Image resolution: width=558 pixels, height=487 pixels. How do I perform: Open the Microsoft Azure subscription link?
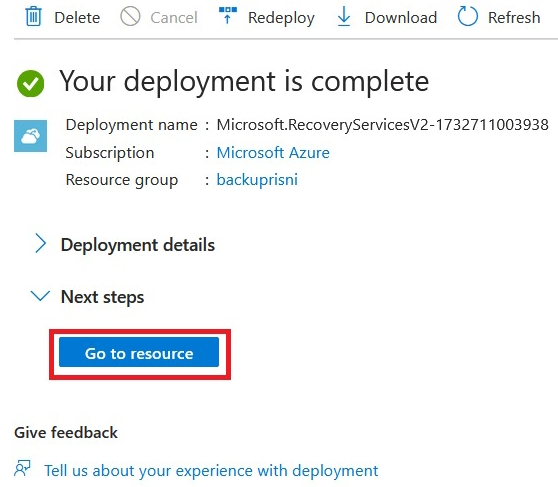[x=273, y=153]
